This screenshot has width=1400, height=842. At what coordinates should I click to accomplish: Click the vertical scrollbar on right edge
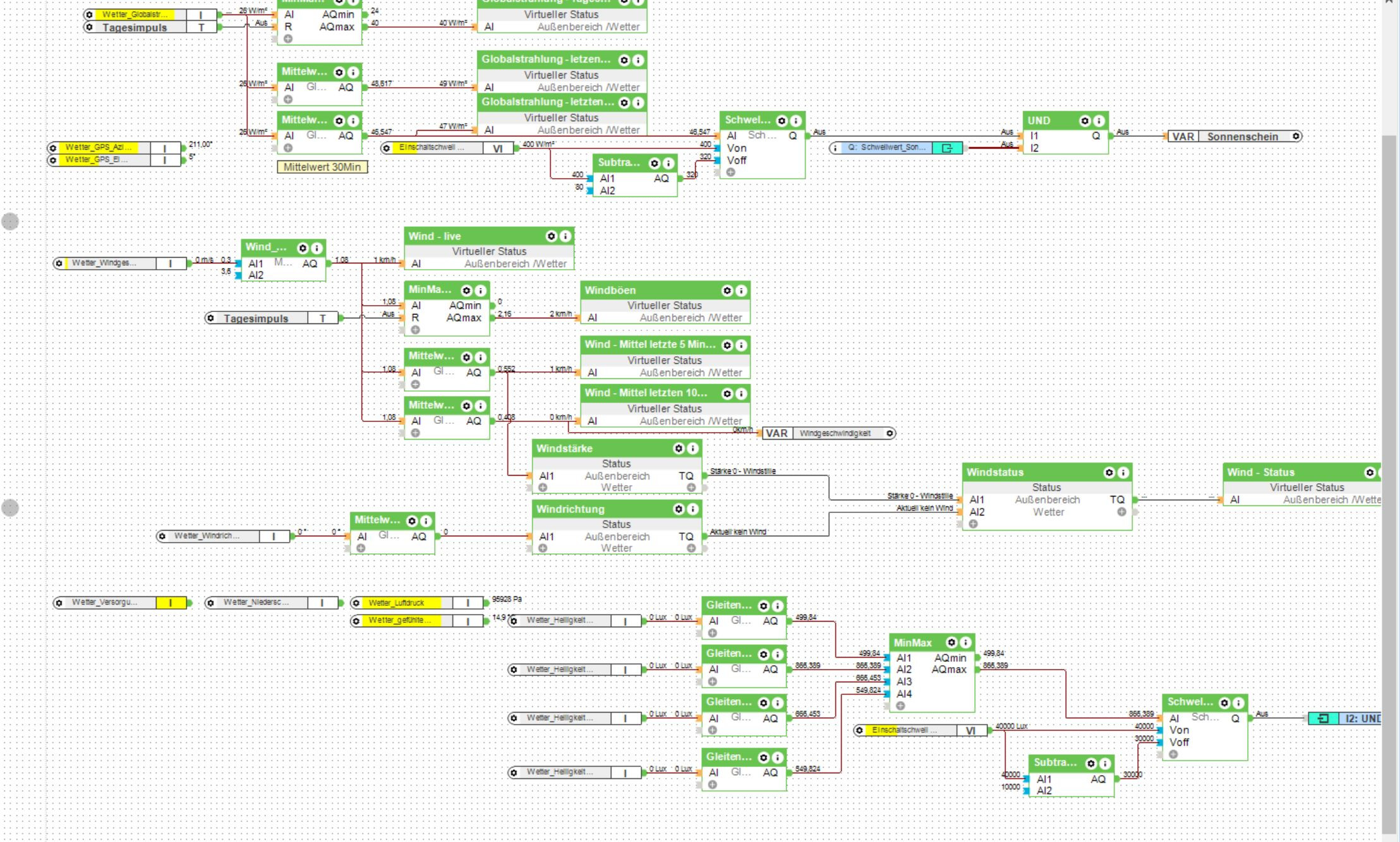click(1389, 442)
